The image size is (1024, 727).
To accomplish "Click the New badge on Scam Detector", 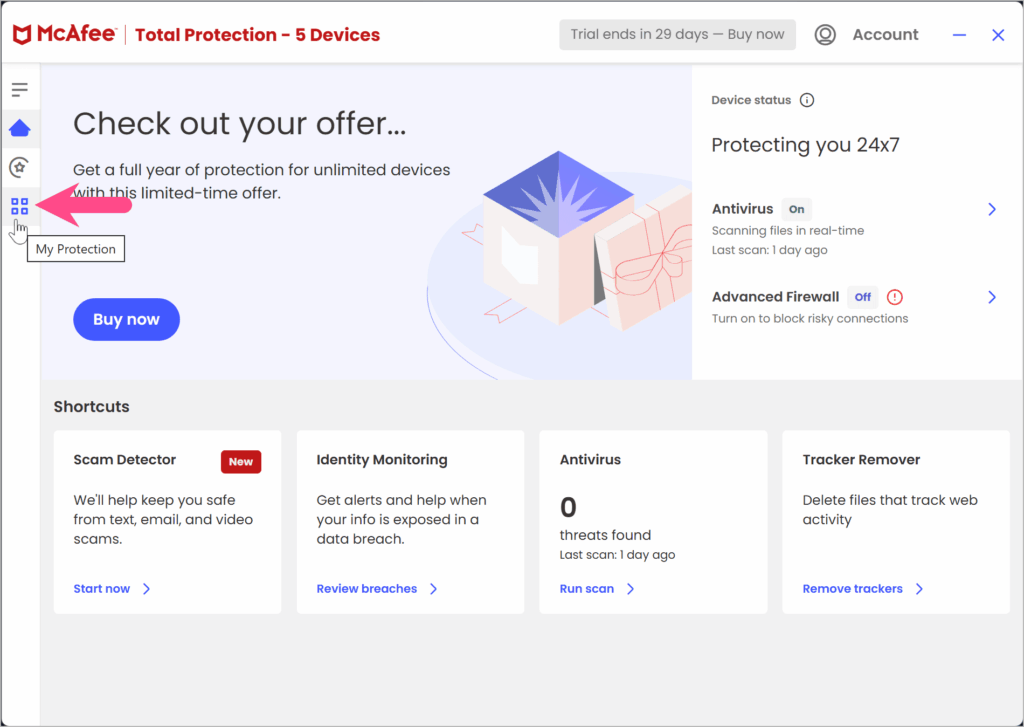I will click(x=240, y=461).
